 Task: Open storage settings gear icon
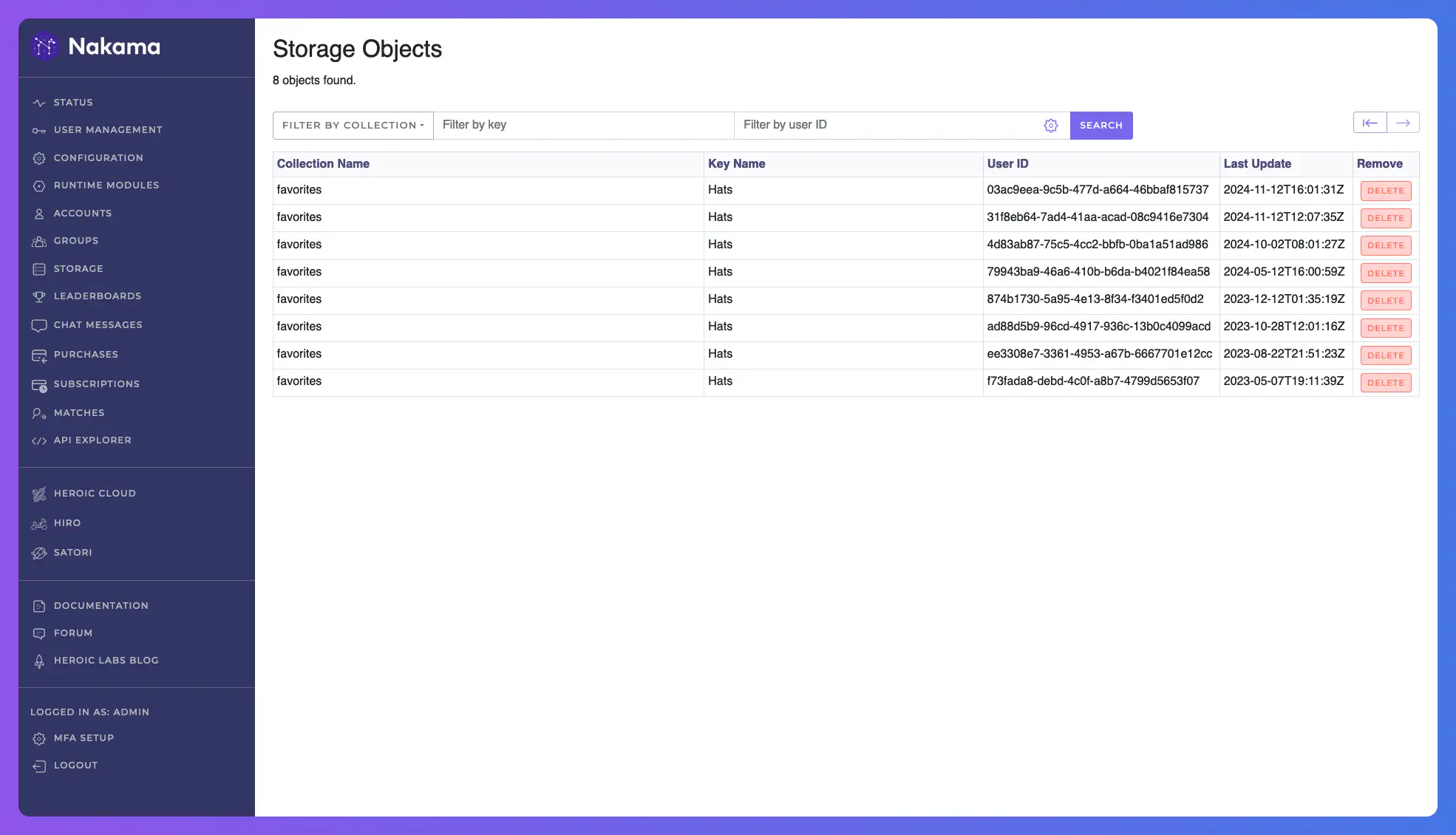click(x=1050, y=125)
